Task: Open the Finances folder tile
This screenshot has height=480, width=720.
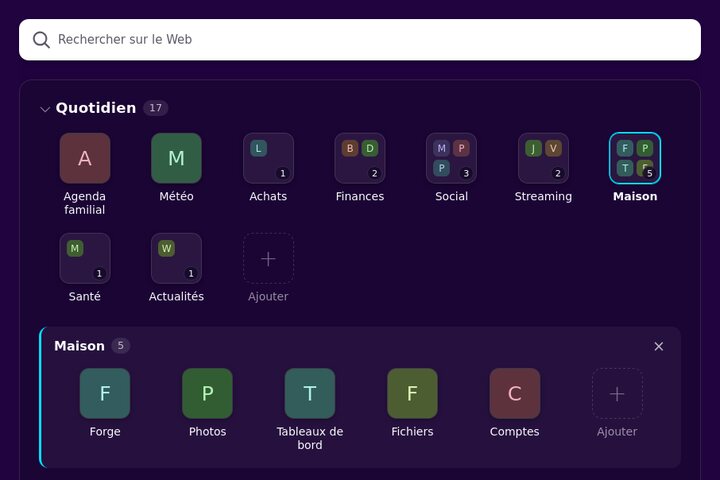Action: (x=360, y=158)
